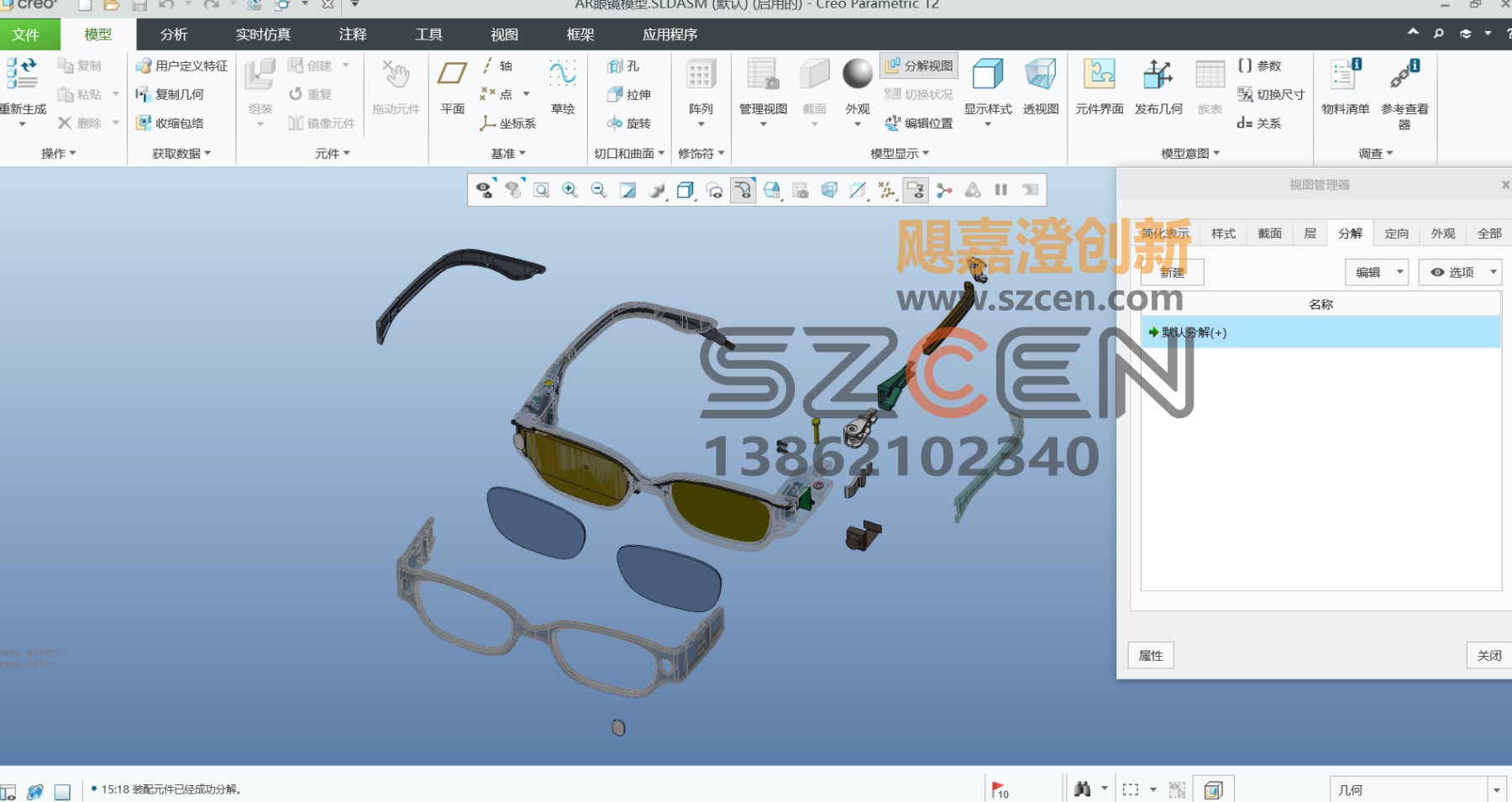The image size is (1512, 802).
Task: Open the Pattern (阵列) tool
Action: pos(701,91)
